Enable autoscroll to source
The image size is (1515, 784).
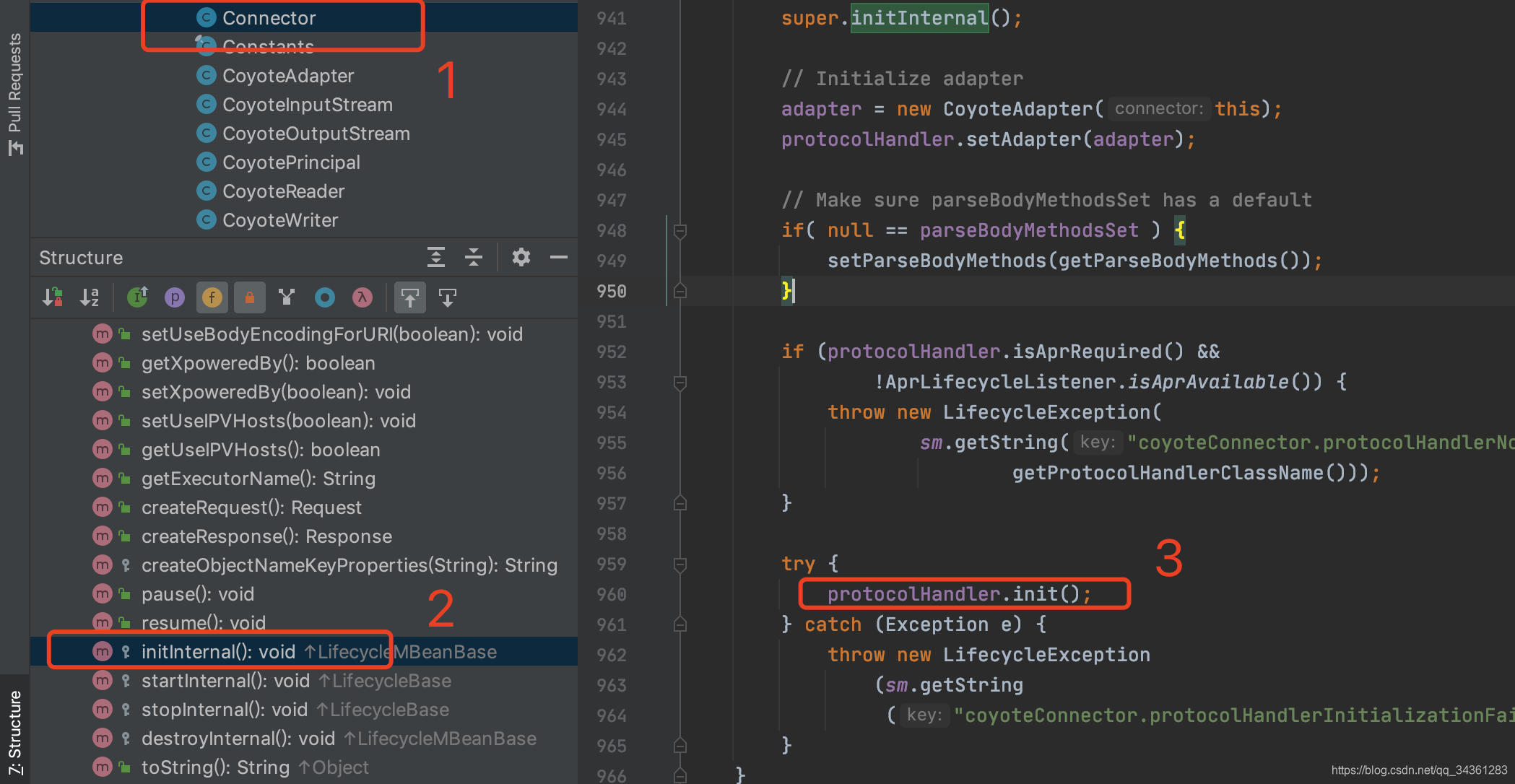tap(410, 297)
